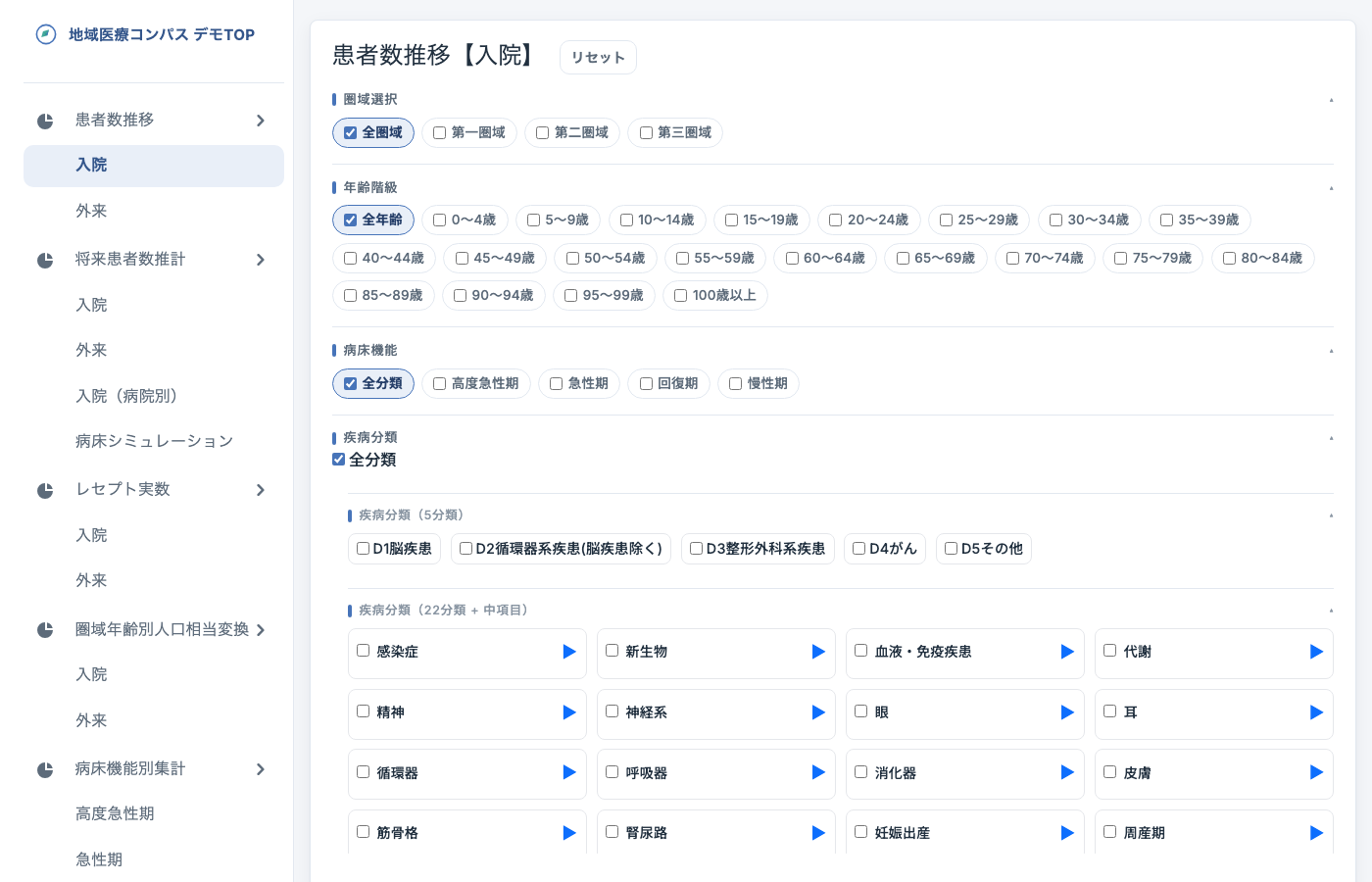This screenshot has height=882, width=1372.
Task: Select the D1脳疾患 checkbox
Action: pos(364,549)
